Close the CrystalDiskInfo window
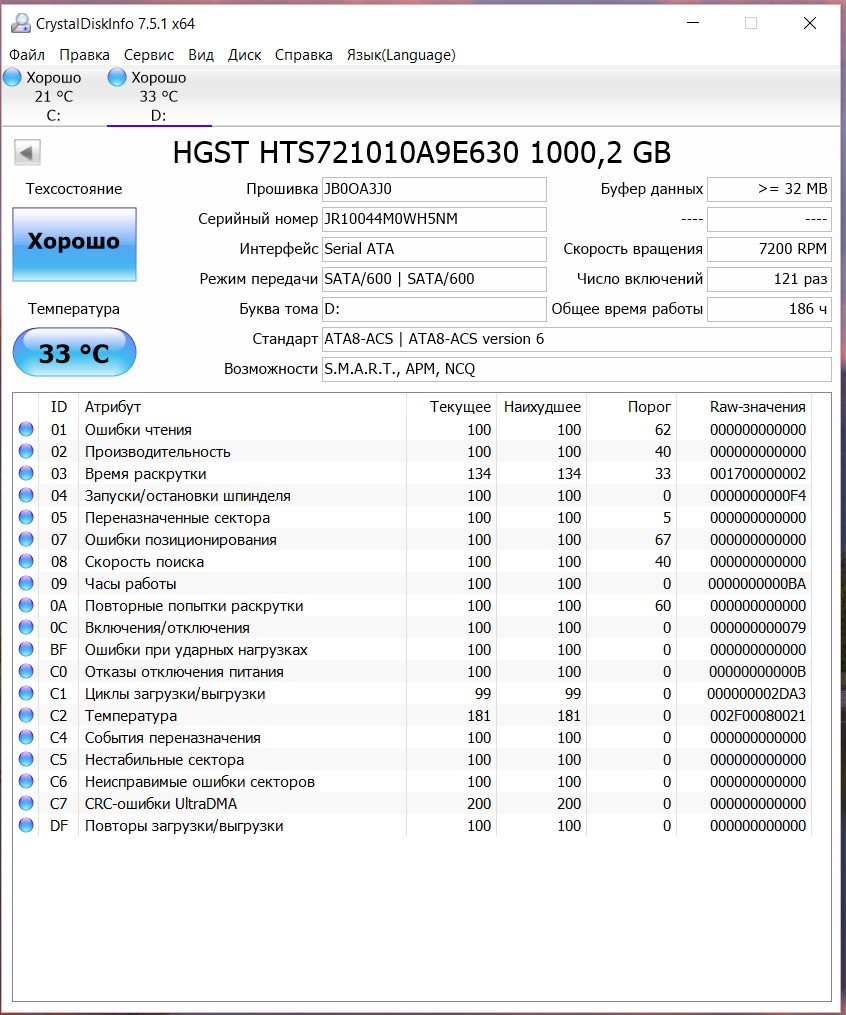 click(810, 23)
